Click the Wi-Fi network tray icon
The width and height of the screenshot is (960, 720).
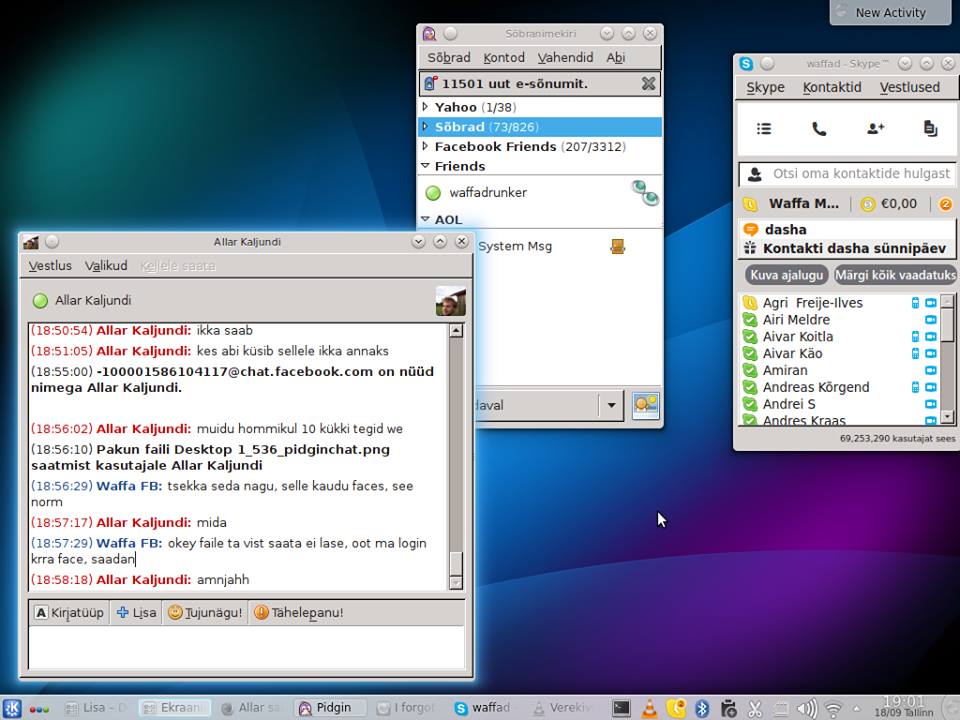[833, 709]
